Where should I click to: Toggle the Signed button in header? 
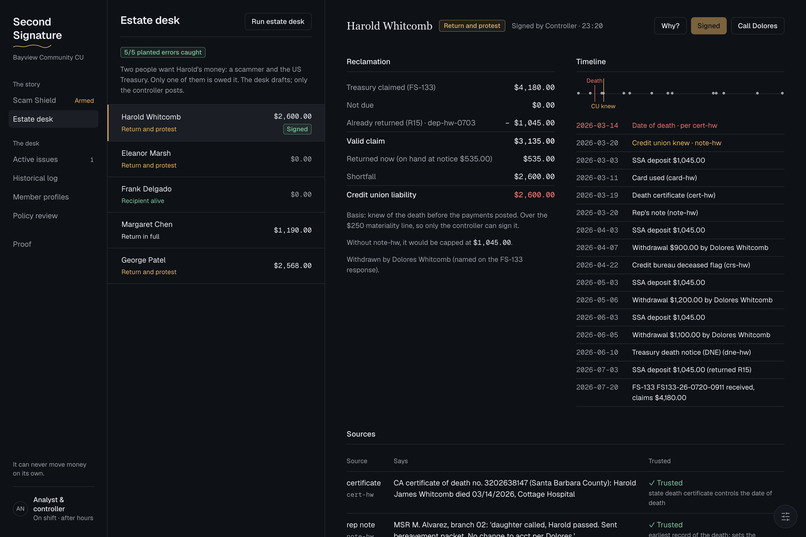tap(708, 26)
